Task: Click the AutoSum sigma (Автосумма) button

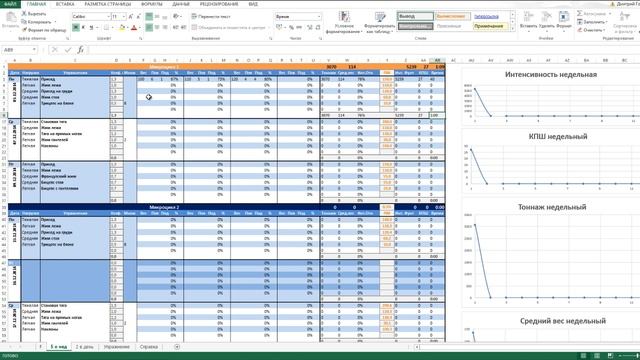Action: [593, 13]
